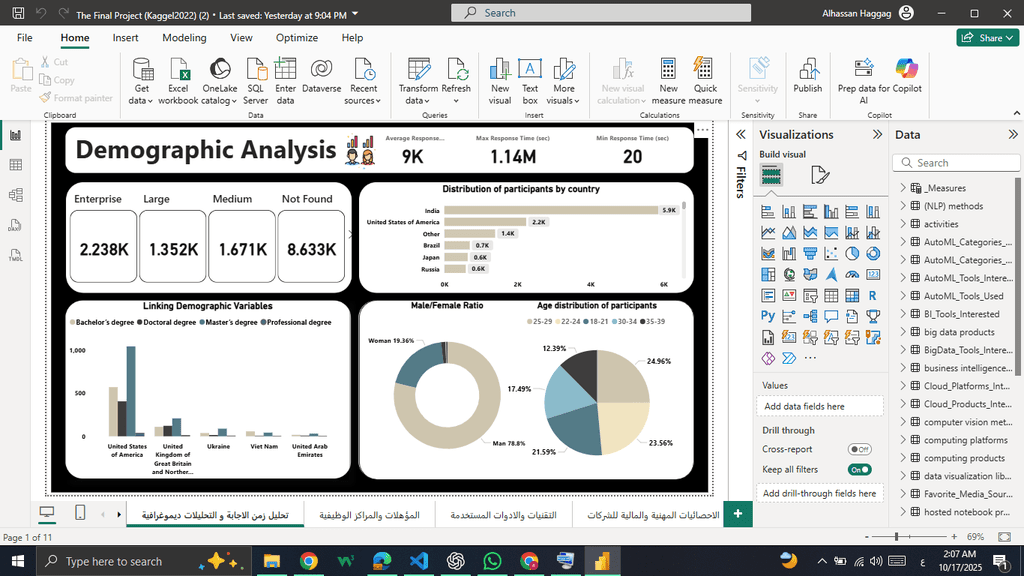
Task: Click the Share button
Action: click(988, 38)
